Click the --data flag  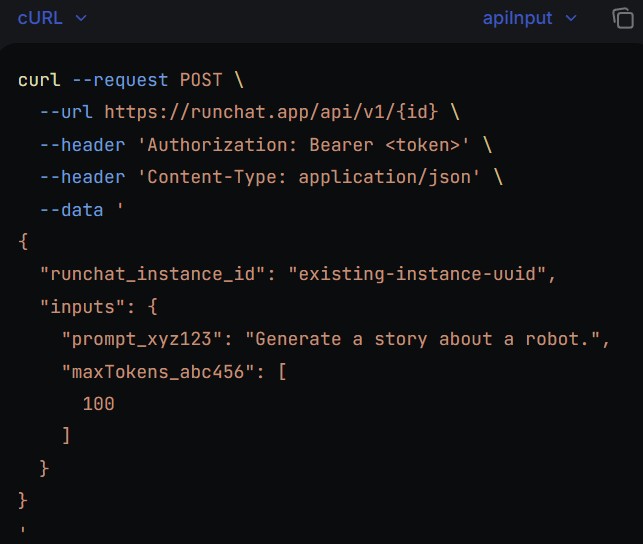click(72, 210)
